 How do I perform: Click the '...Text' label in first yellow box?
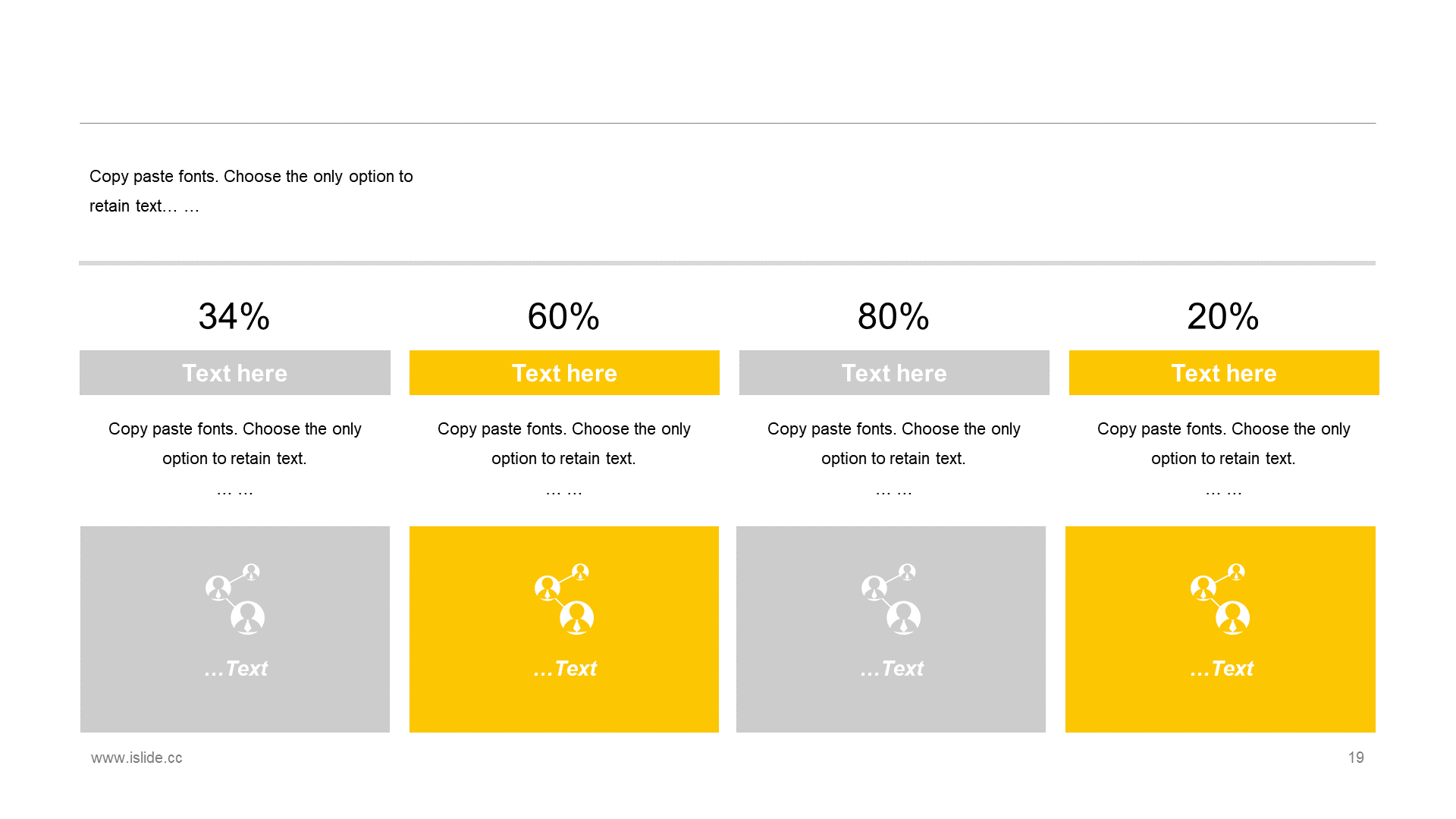tap(565, 668)
